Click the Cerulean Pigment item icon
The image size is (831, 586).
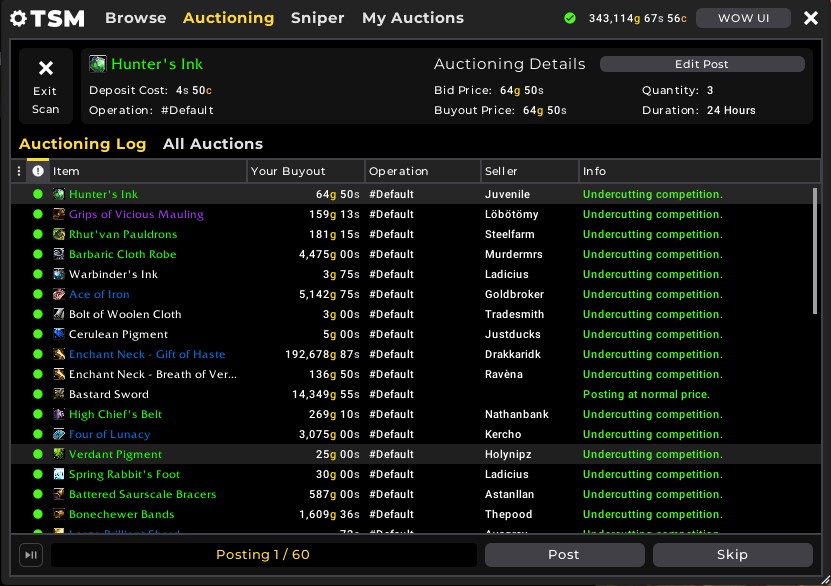[59, 334]
